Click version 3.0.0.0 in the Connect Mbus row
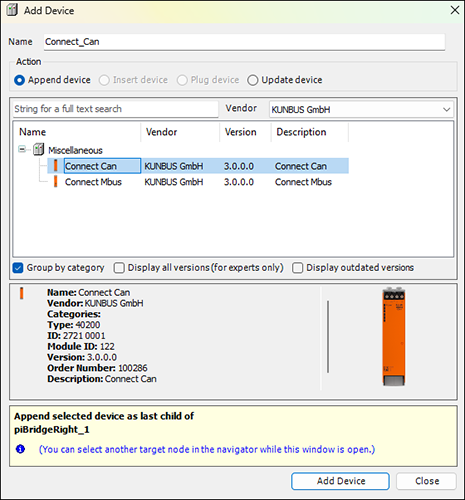The width and height of the screenshot is (465, 500). [239, 182]
